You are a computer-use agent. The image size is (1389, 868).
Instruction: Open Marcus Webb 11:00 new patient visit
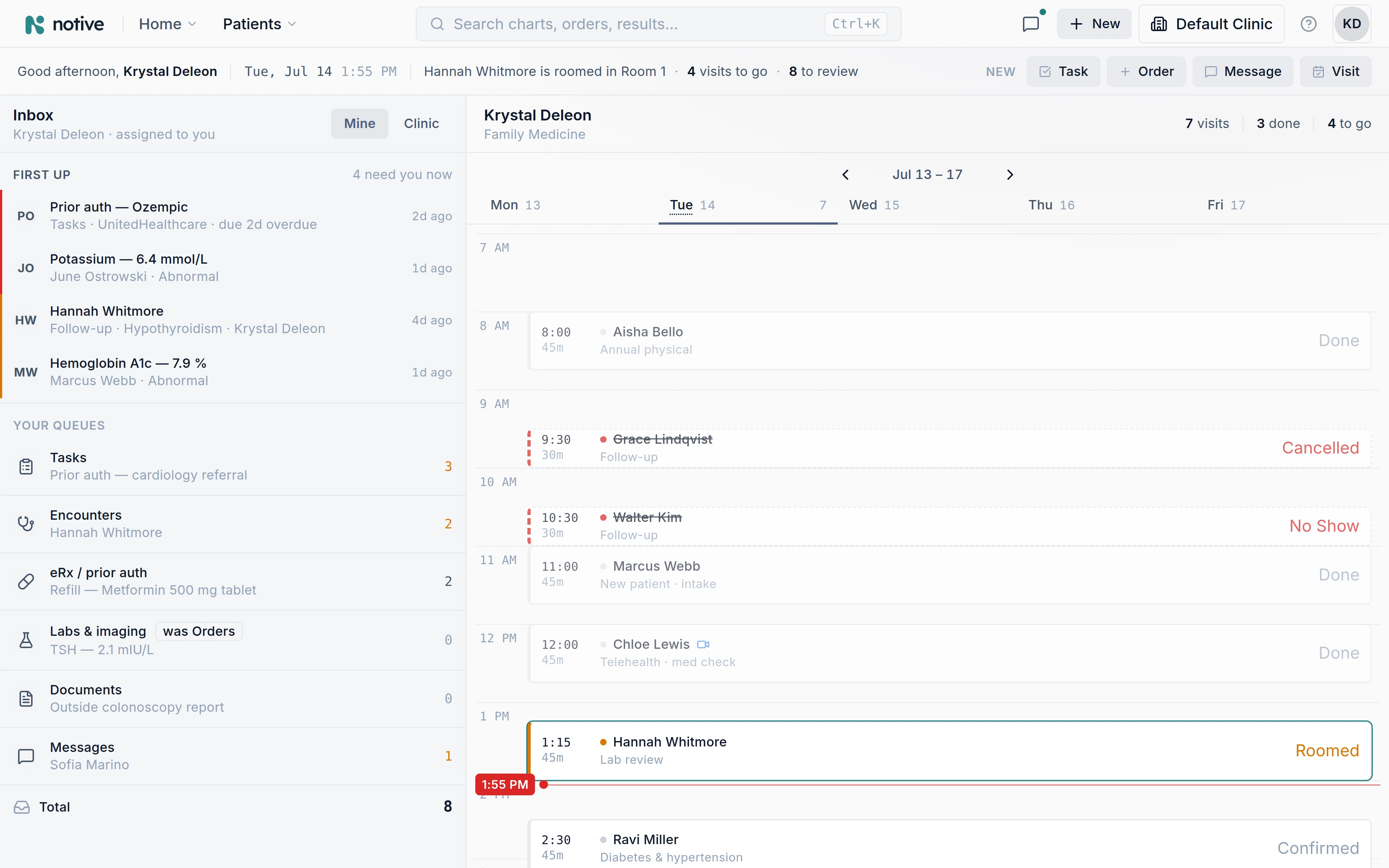tap(950, 575)
